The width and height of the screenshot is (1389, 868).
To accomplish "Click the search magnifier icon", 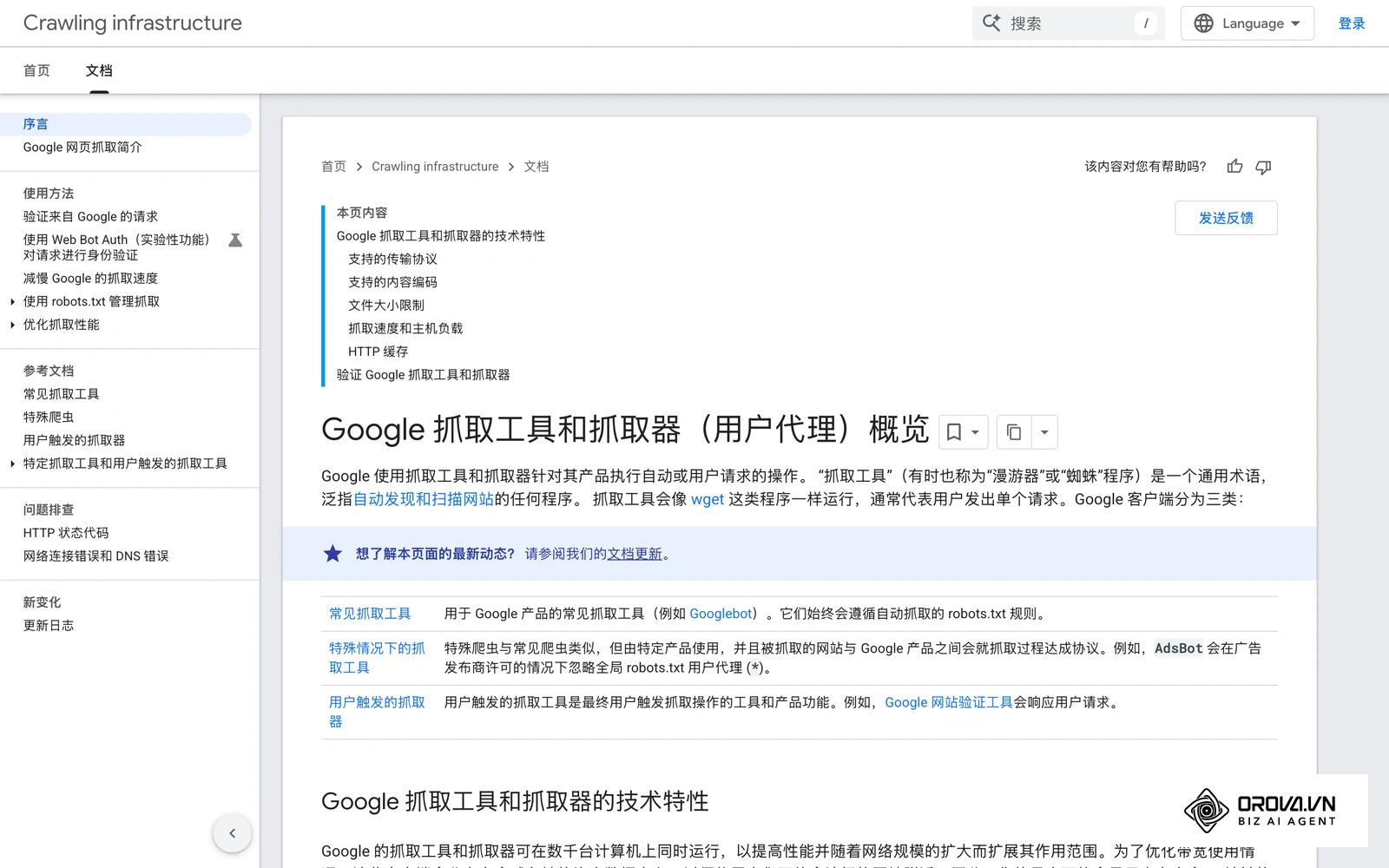I will point(991,23).
